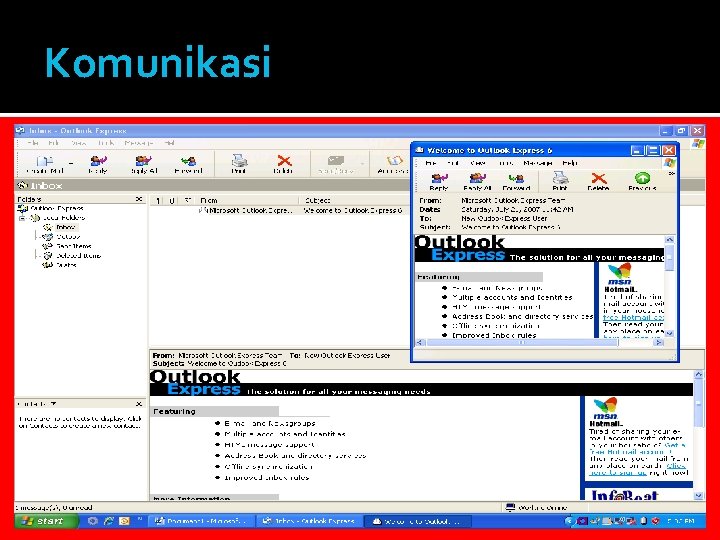Screen dimensions: 720x540
Task: Select Outlook Express root in folder tree
Action: click(x=57, y=208)
